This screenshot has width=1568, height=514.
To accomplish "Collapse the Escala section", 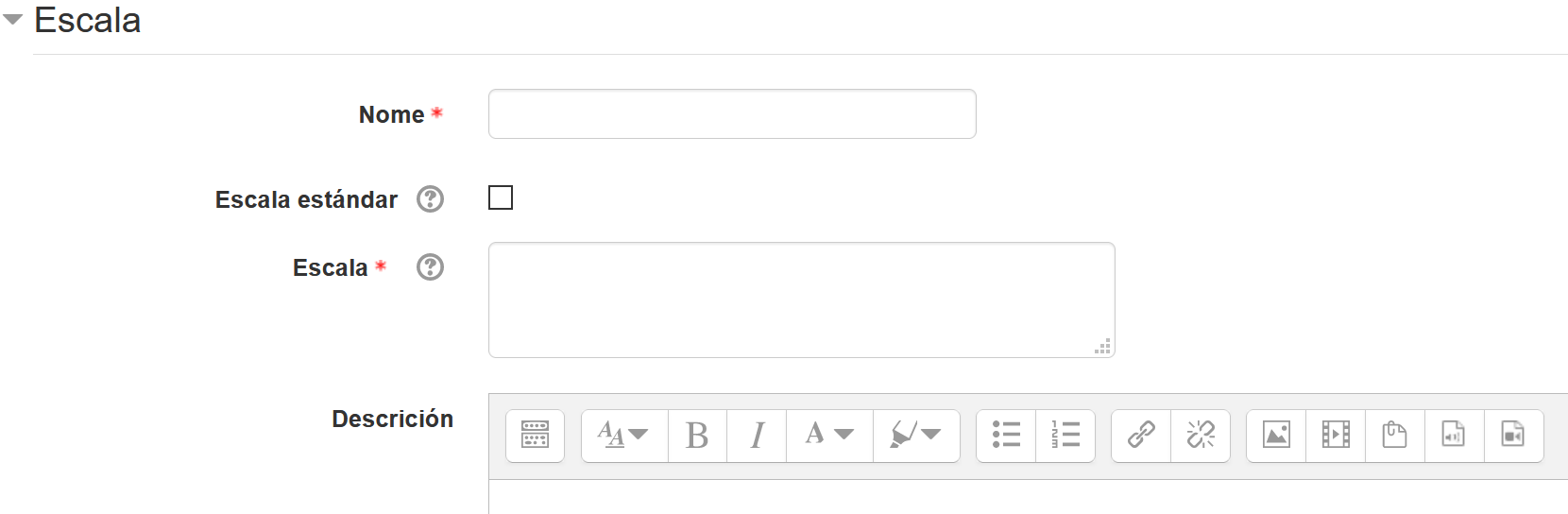I will coord(13,20).
